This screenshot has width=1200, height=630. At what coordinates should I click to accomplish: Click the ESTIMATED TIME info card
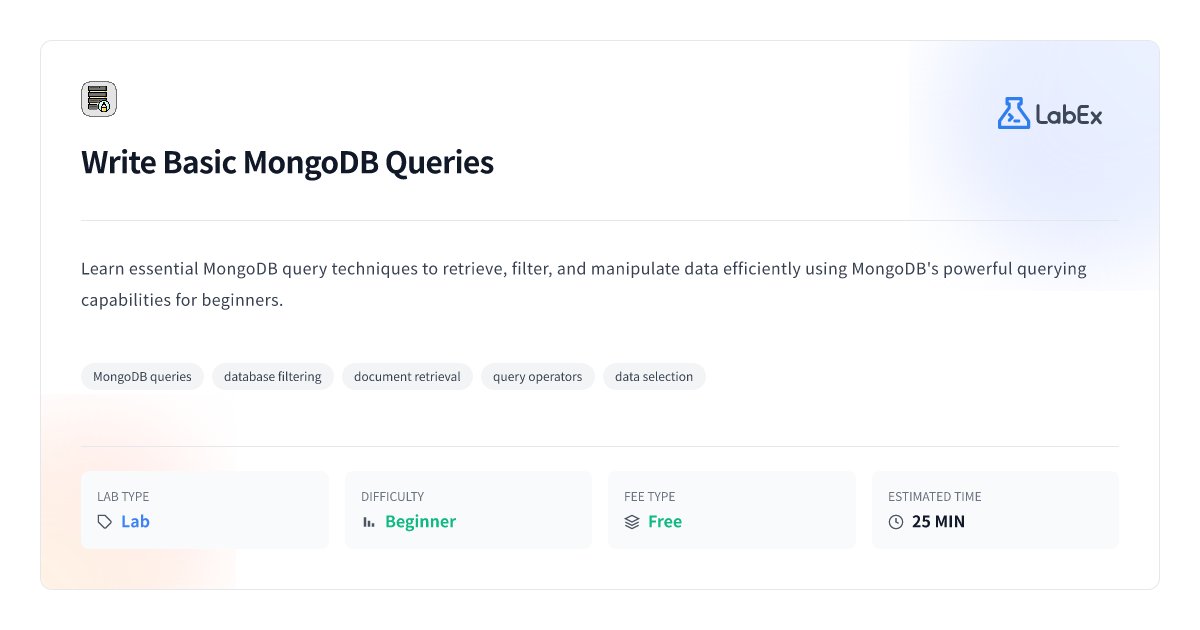[x=995, y=509]
